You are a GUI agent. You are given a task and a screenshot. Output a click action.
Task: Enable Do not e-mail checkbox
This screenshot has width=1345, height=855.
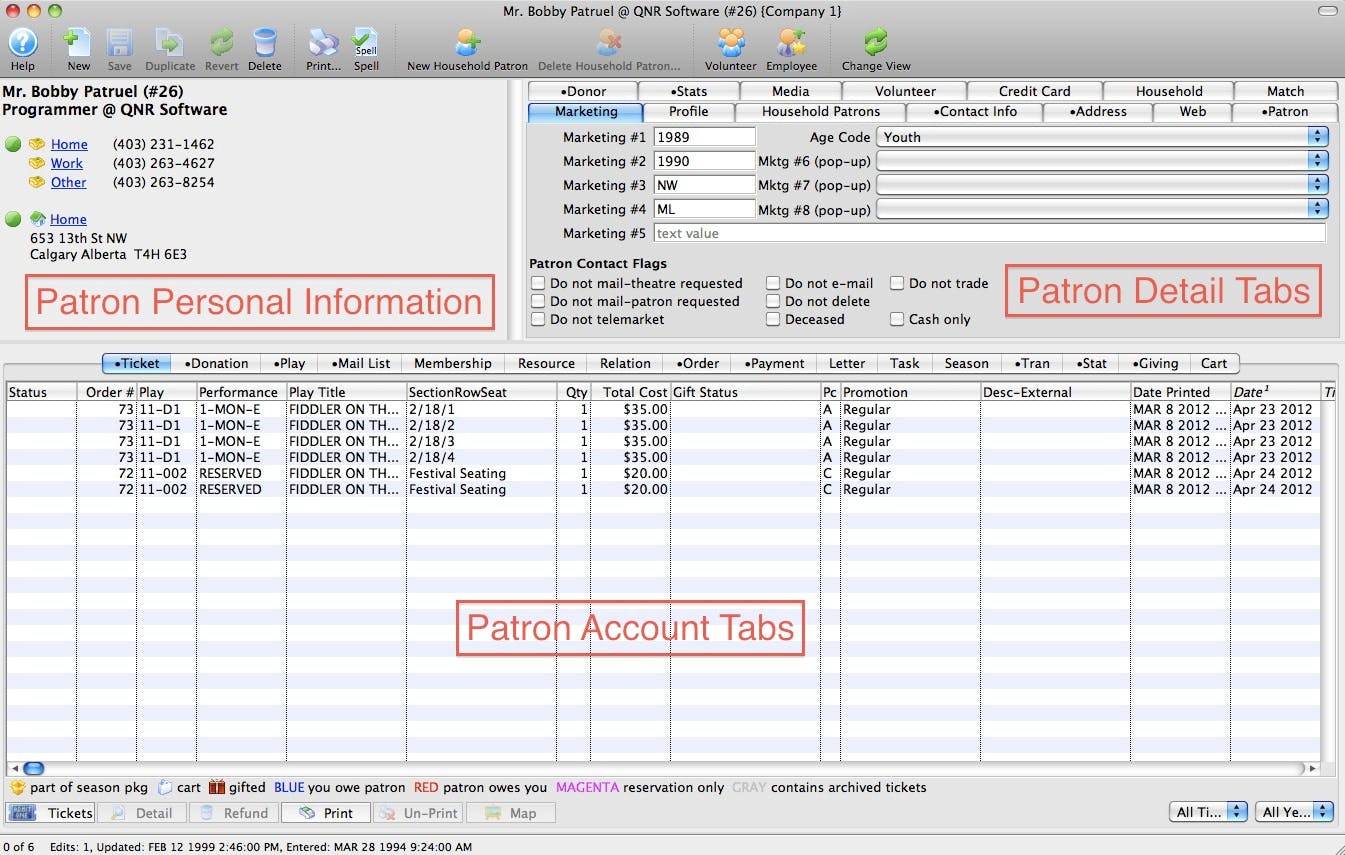pos(773,283)
